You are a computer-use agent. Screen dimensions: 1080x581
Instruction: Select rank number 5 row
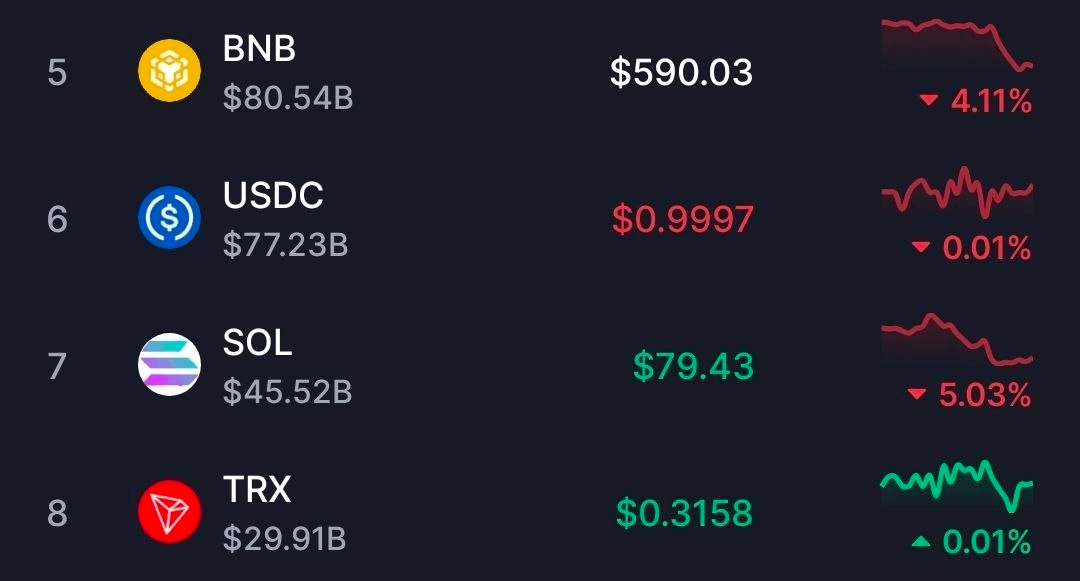(x=57, y=72)
